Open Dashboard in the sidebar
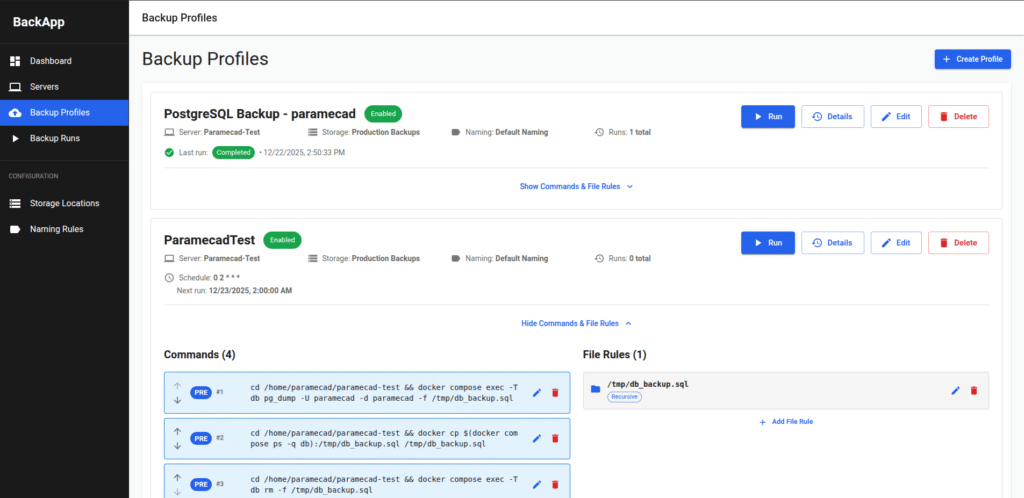 pyautogui.click(x=50, y=61)
